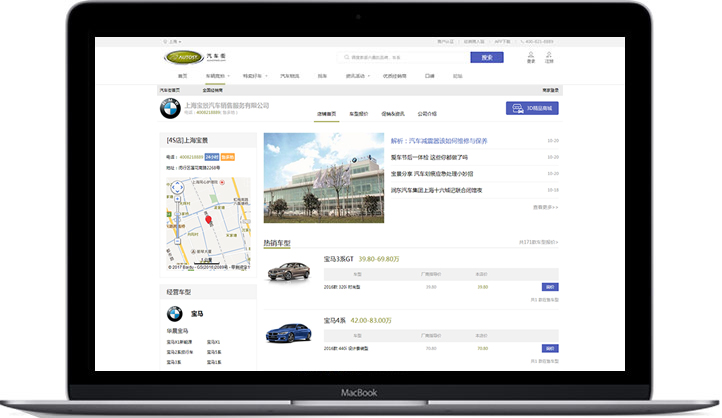Click the 华晨宝马 sub-brand label
This screenshot has width=722, height=418.
pyautogui.click(x=177, y=331)
